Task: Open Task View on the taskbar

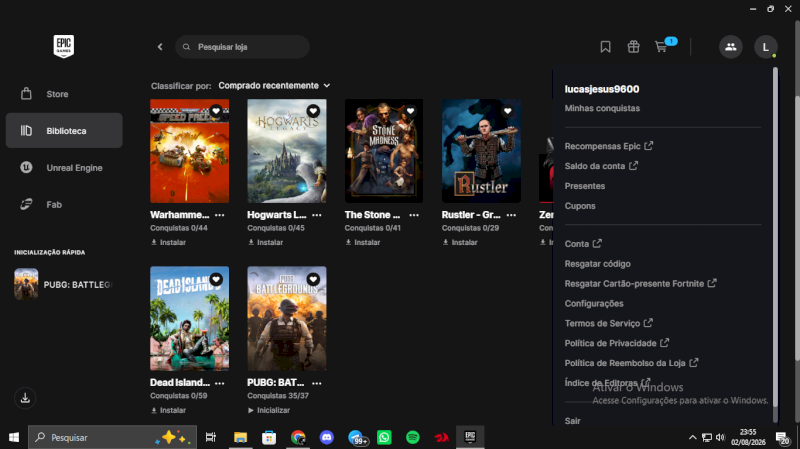Action: pyautogui.click(x=211, y=437)
